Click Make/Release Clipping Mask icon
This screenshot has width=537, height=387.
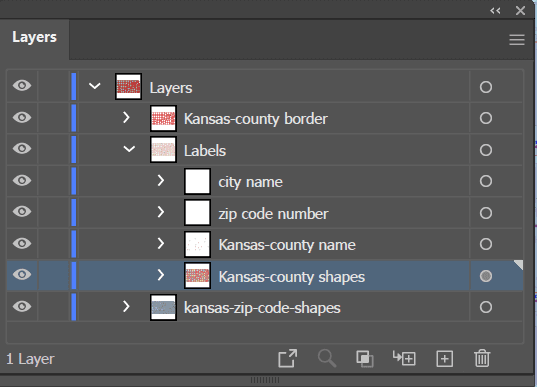(x=365, y=359)
